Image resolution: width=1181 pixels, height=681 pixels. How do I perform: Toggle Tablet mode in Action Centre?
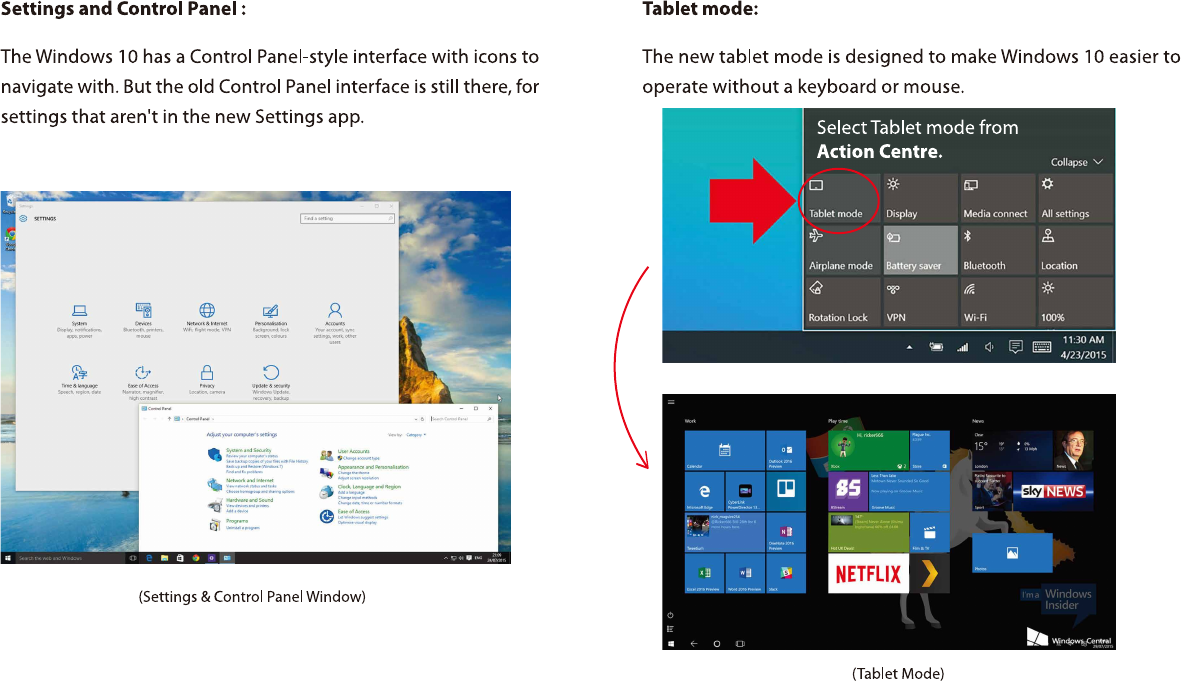pos(843,199)
